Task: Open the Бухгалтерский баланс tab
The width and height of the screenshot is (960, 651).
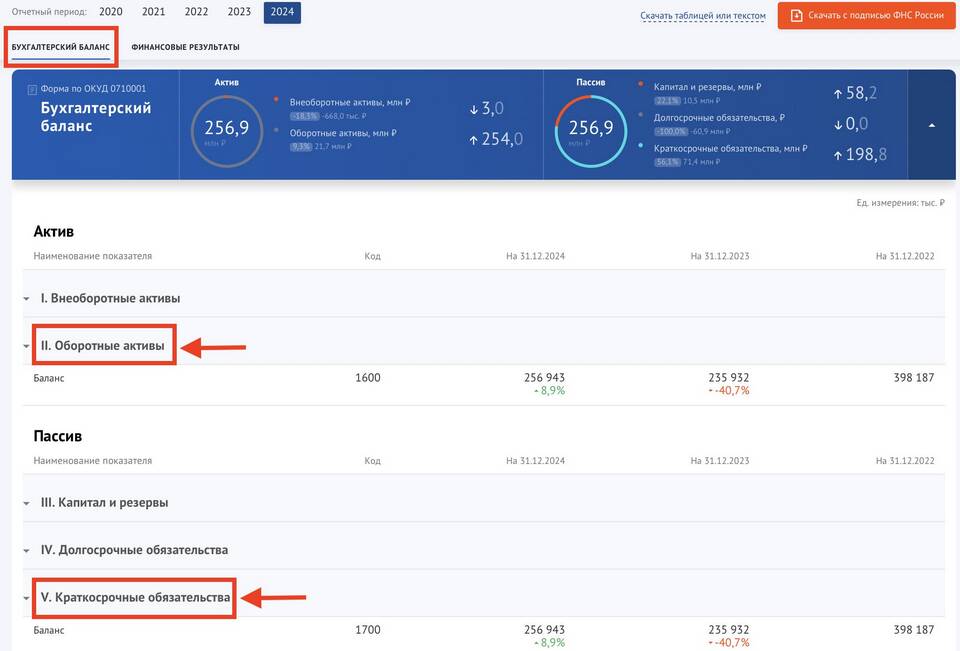Action: (60, 47)
